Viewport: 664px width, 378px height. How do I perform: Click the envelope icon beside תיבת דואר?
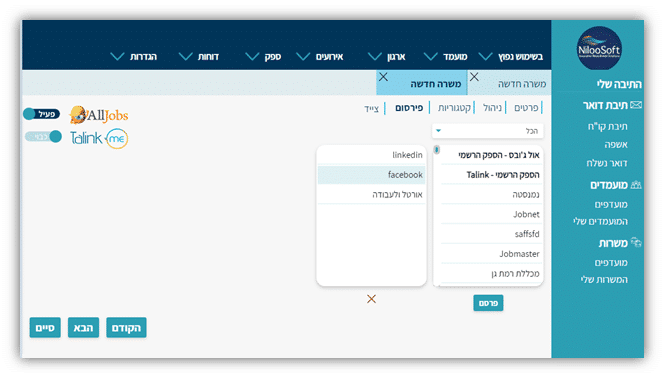tap(636, 105)
